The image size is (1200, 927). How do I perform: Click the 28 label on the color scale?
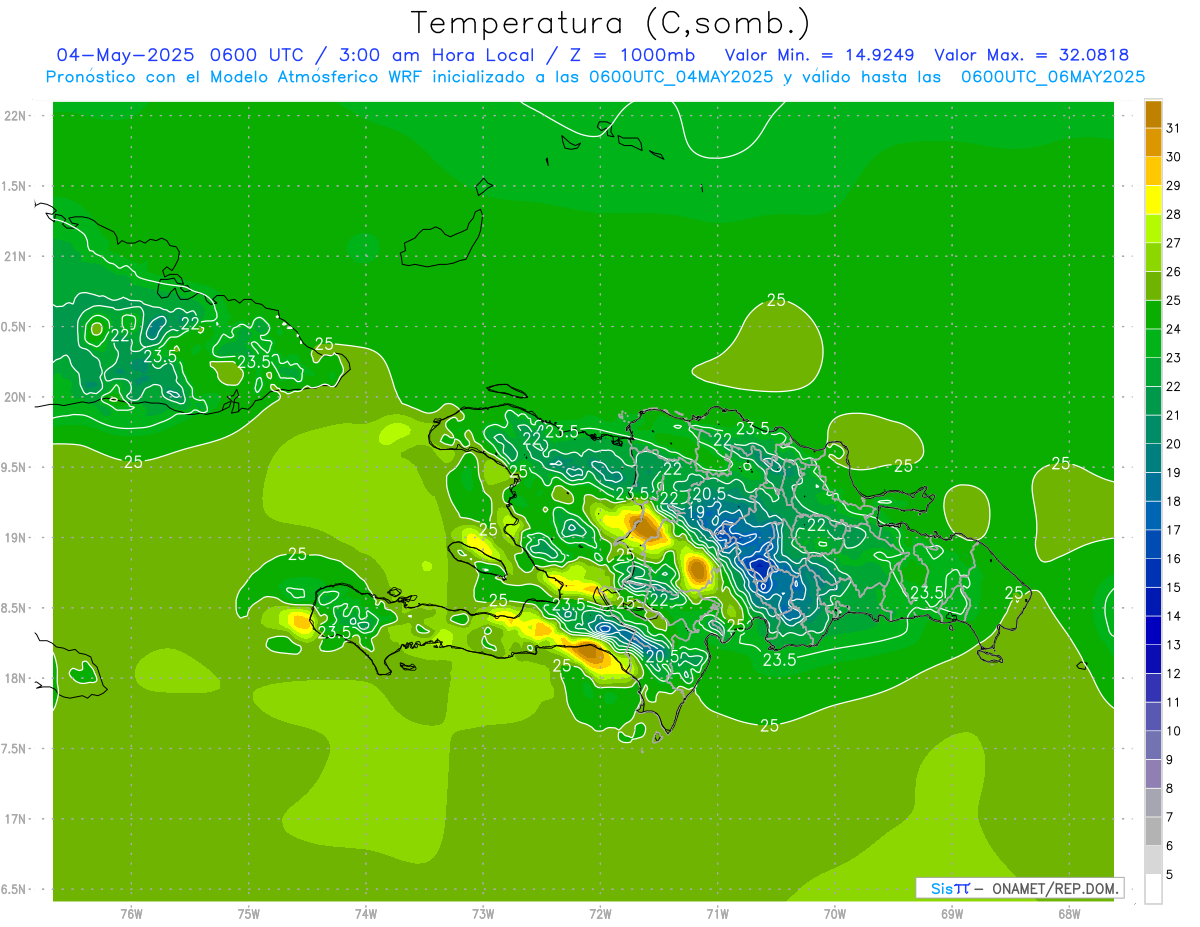coord(1173,214)
